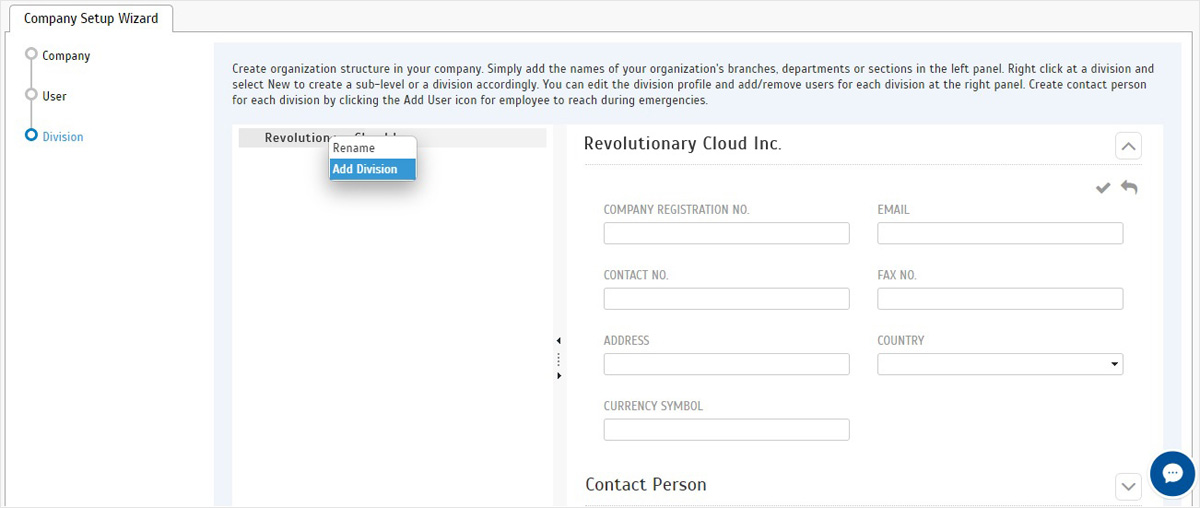The height and width of the screenshot is (508, 1200).
Task: Select the Company step circle
Action: (x=32, y=53)
